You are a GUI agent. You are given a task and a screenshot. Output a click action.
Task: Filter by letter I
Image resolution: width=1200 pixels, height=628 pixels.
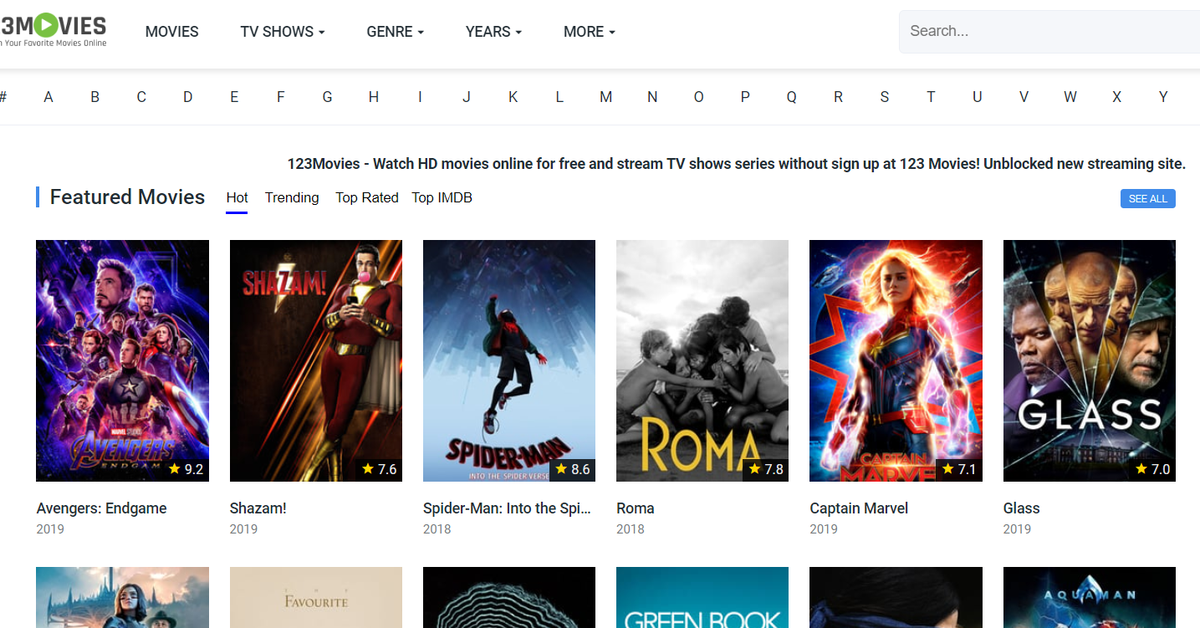tap(420, 97)
